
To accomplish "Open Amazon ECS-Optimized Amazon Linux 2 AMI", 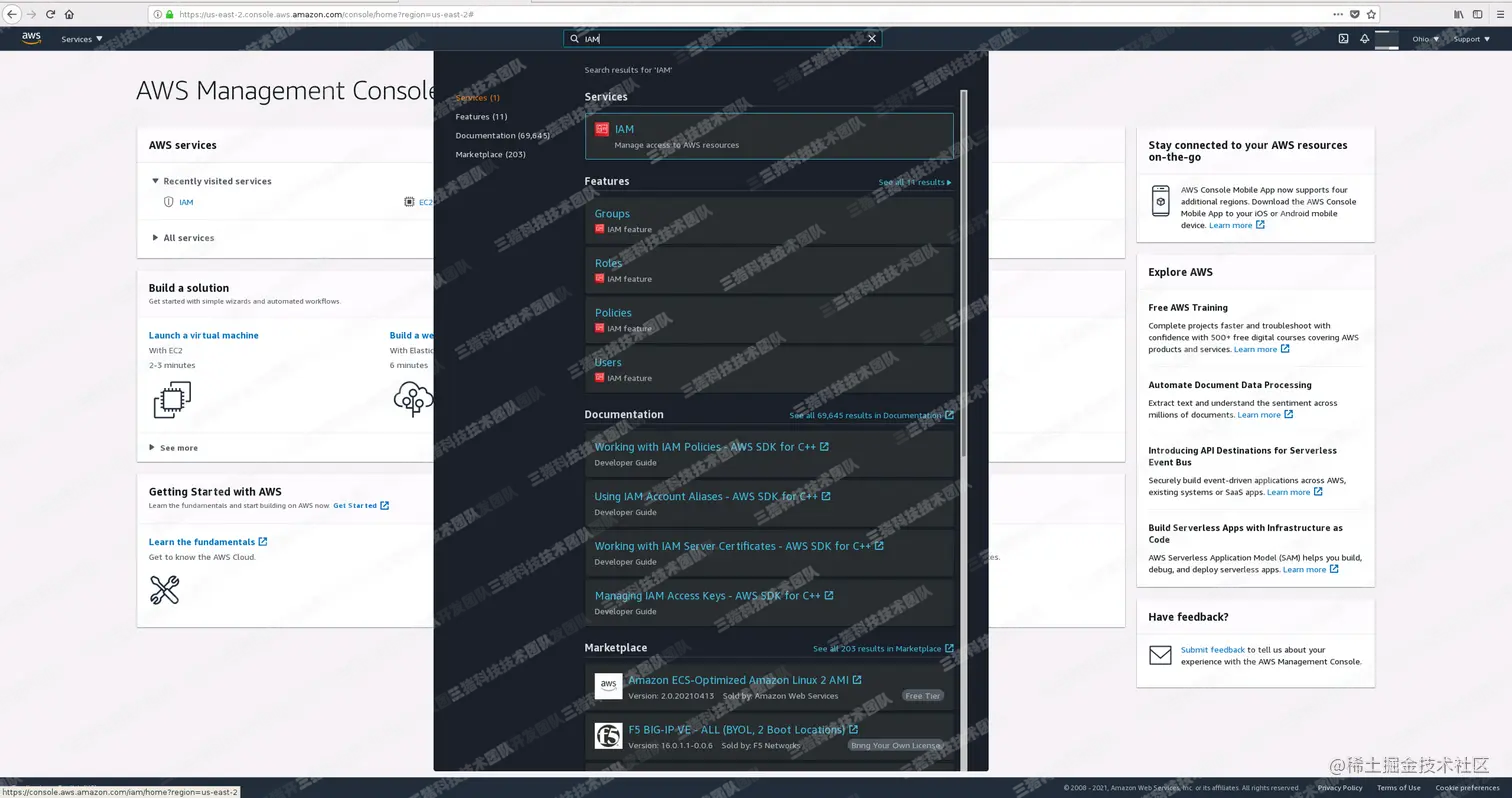I will pos(744,680).
